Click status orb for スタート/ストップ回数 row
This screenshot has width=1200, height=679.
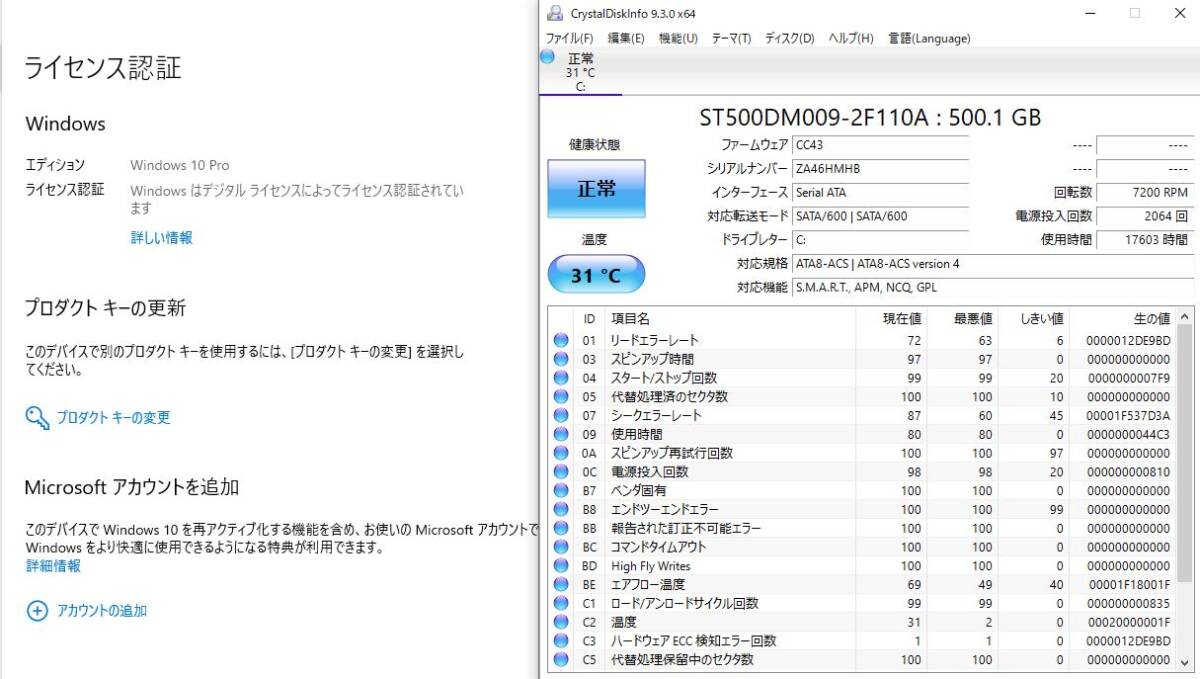[x=561, y=378]
